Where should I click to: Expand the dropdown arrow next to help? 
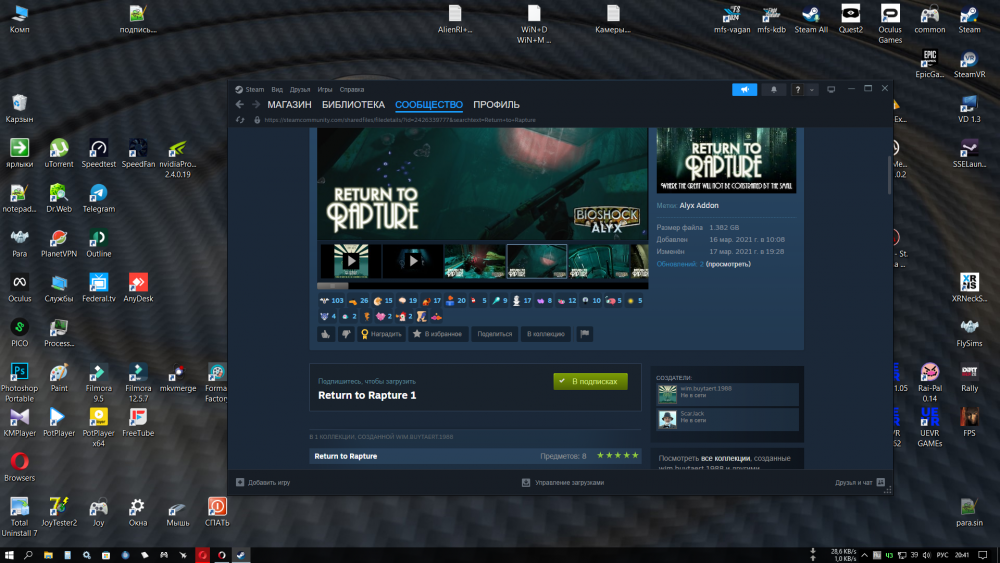811,89
